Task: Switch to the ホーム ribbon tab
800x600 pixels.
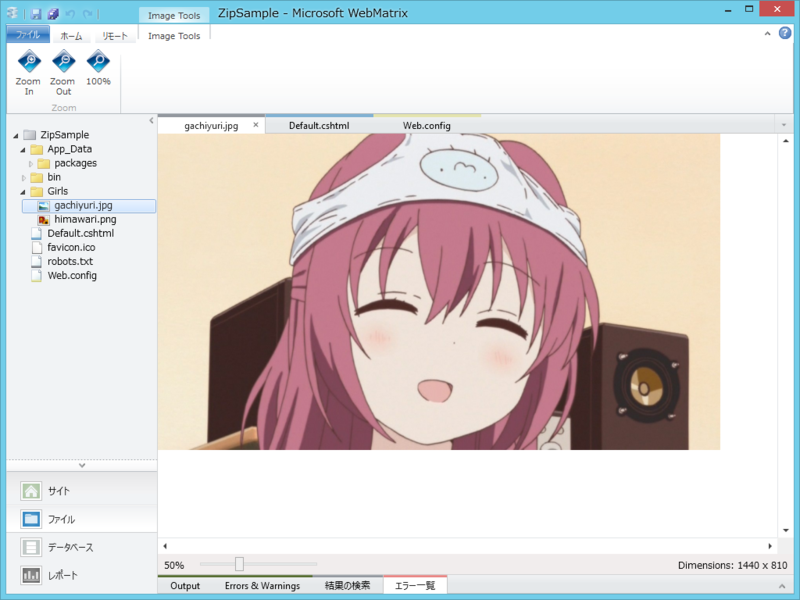Action: [71, 36]
